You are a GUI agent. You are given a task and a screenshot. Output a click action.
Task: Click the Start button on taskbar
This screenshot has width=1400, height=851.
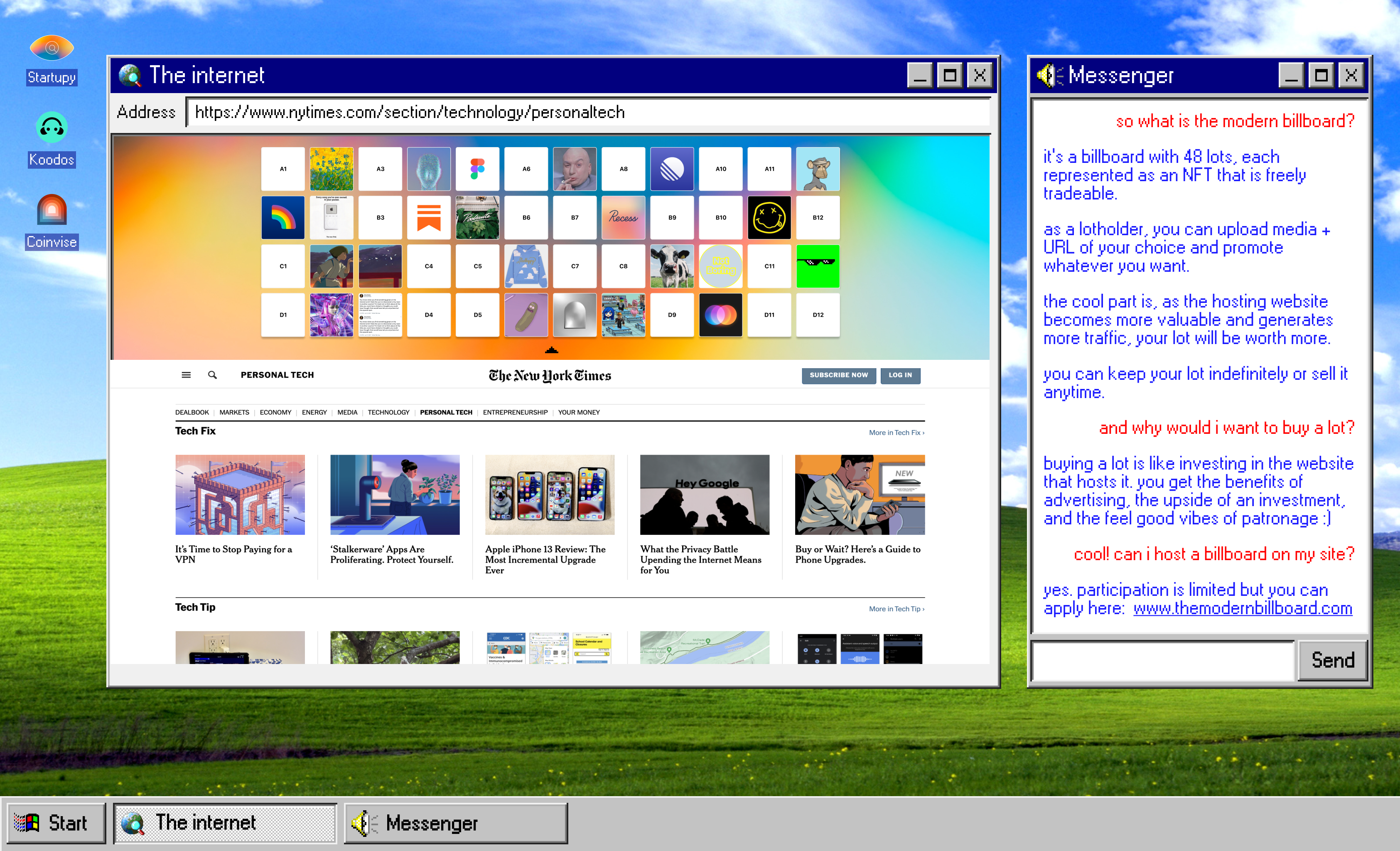[56, 823]
